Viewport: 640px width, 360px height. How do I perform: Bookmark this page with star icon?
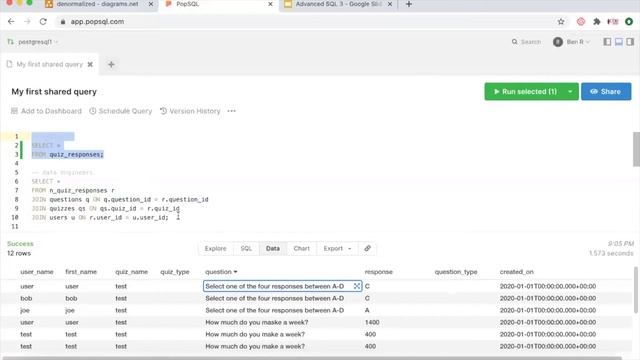pos(561,22)
